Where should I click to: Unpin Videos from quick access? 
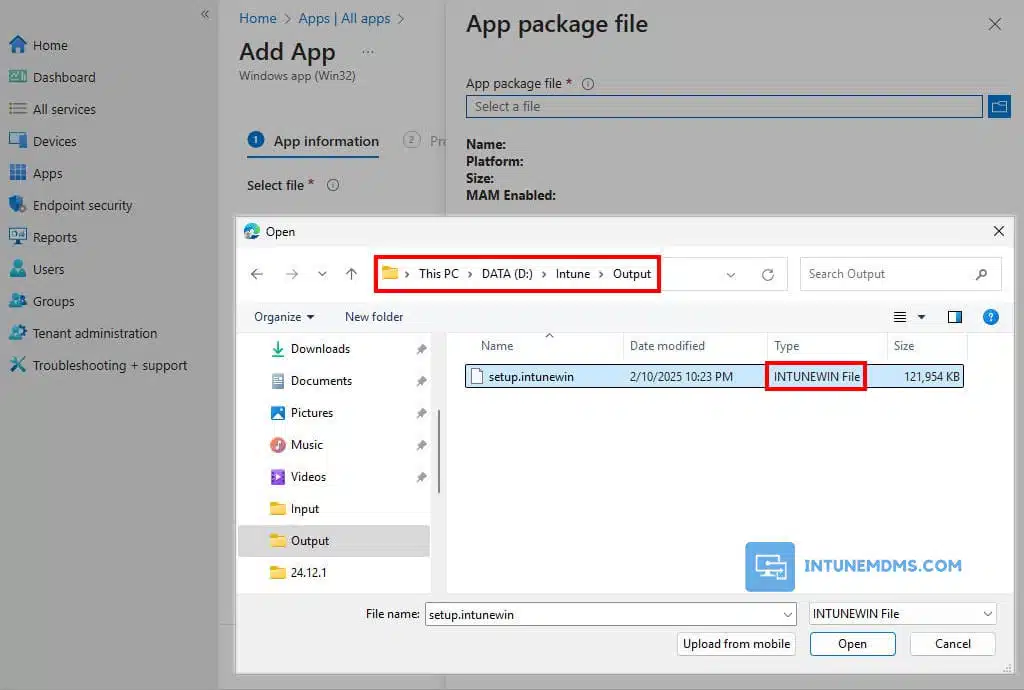click(422, 477)
